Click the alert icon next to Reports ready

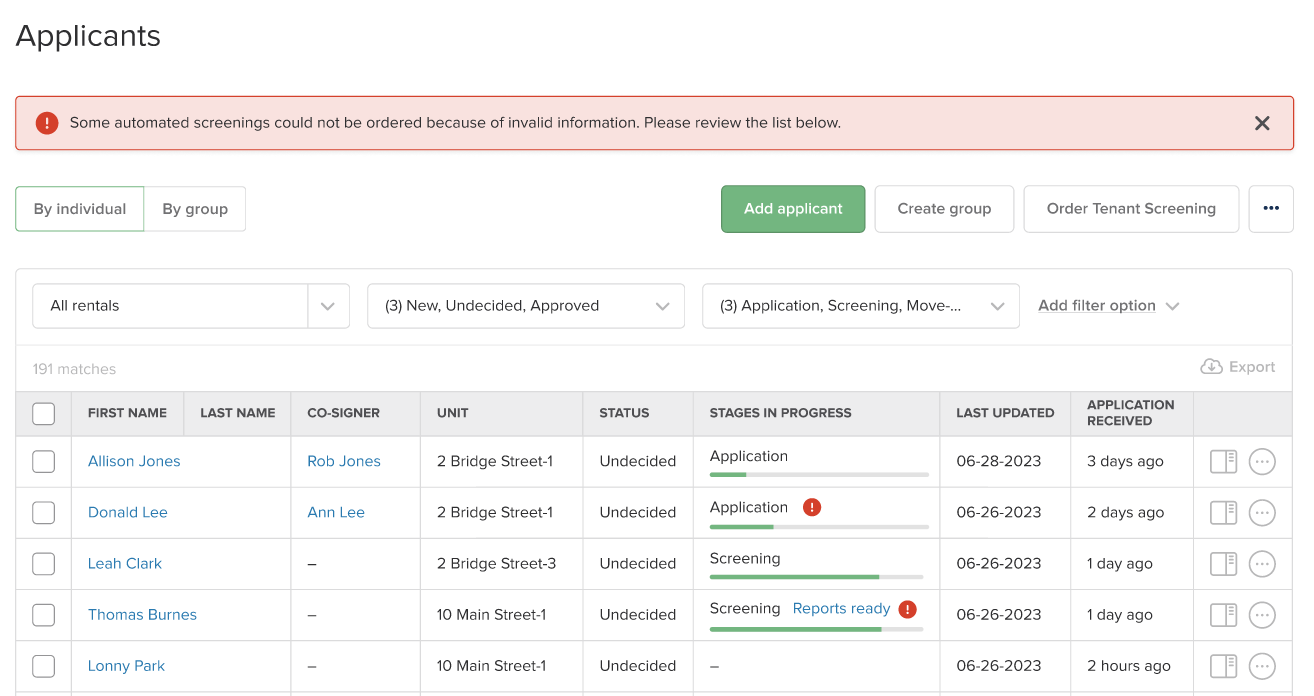pos(906,608)
